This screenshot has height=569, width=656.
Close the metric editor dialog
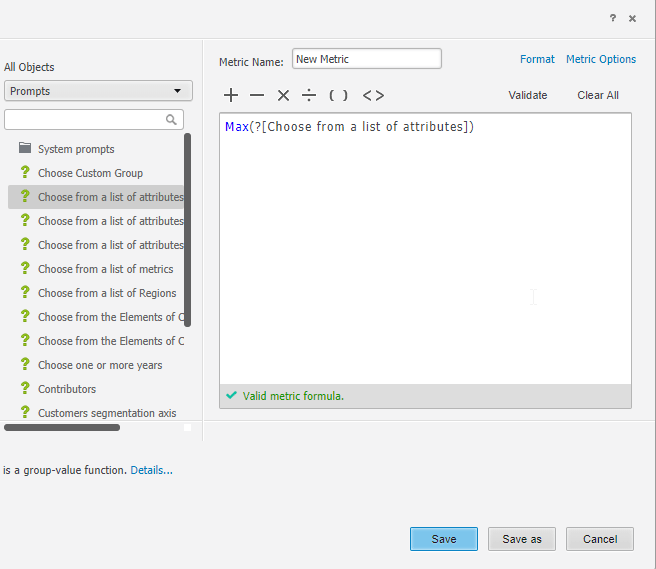coord(633,18)
